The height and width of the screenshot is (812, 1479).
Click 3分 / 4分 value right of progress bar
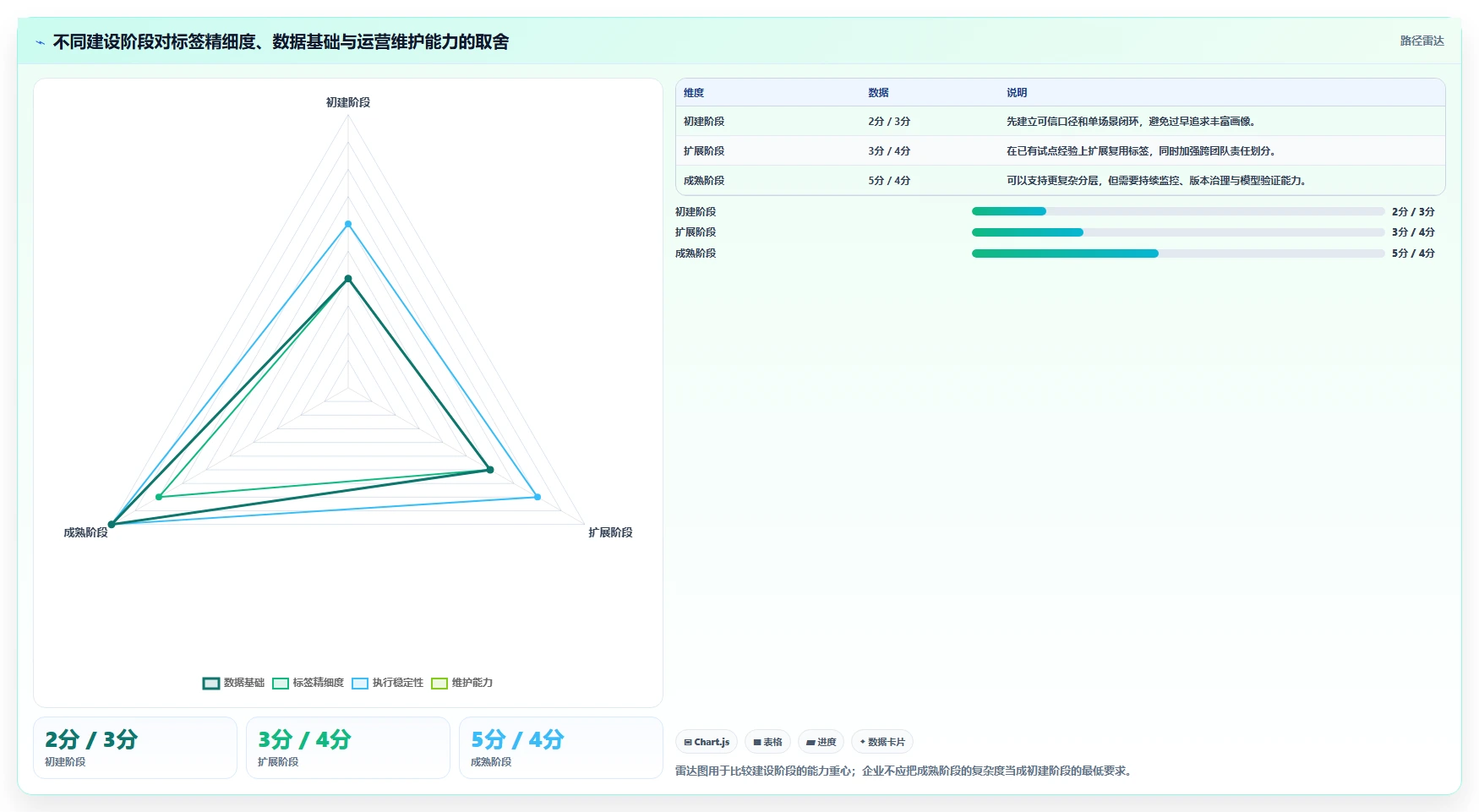(x=1413, y=232)
